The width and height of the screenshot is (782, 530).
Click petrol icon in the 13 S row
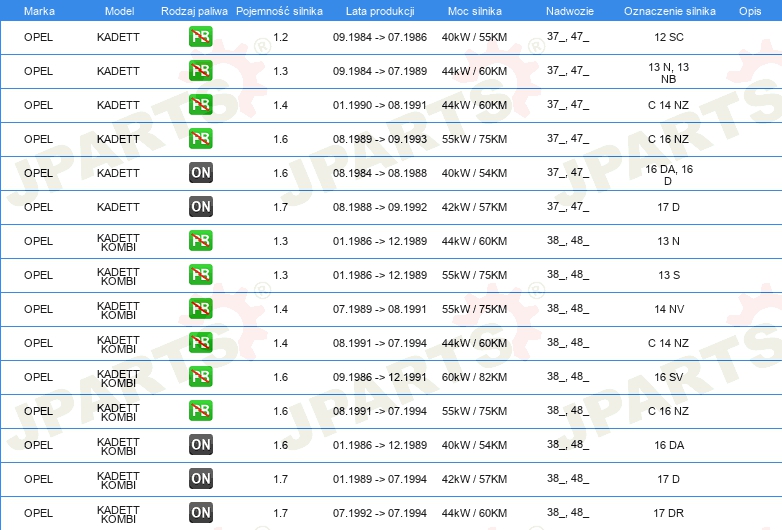pyautogui.click(x=200, y=274)
